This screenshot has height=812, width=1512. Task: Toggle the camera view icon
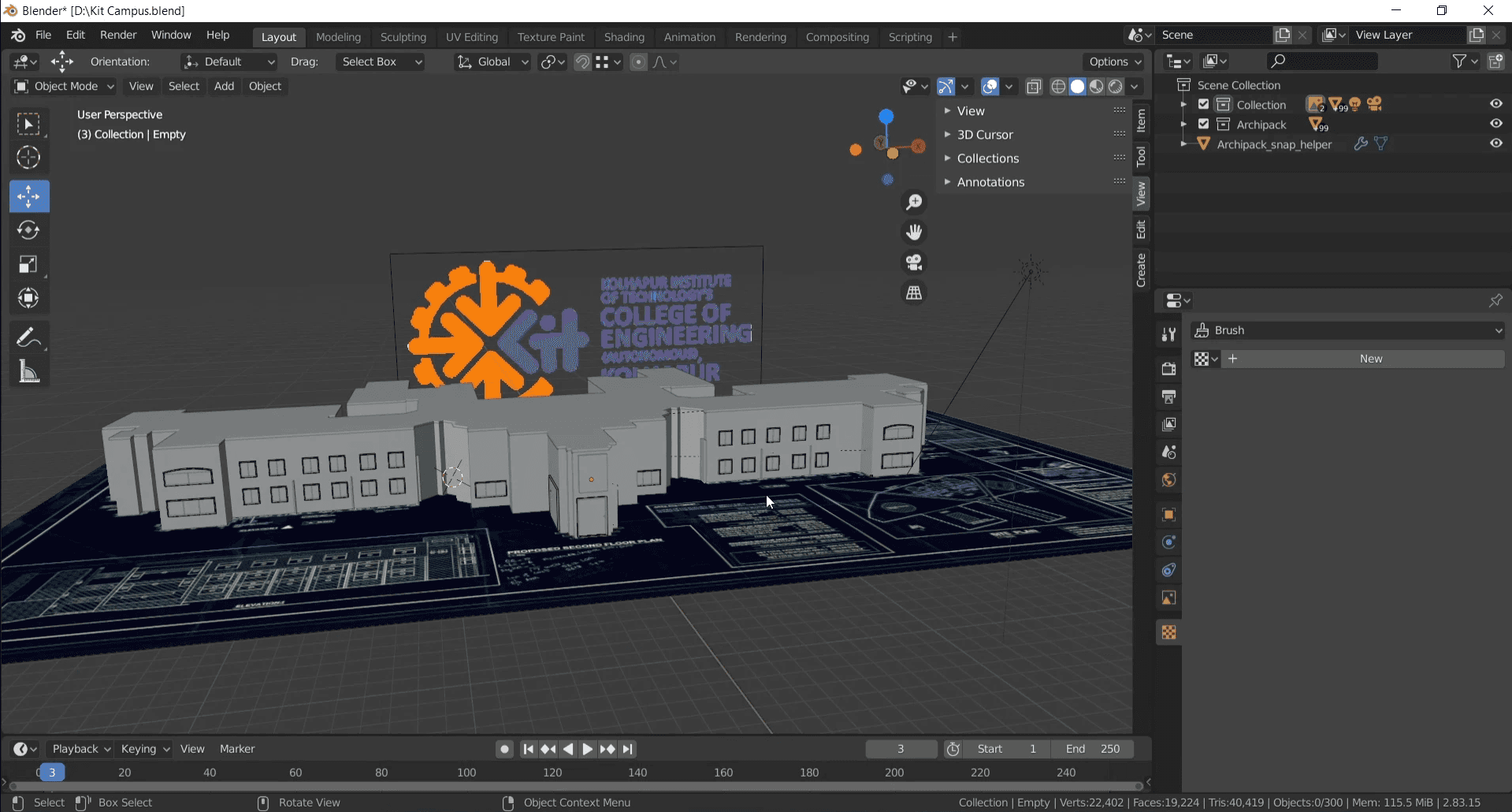[x=914, y=263]
